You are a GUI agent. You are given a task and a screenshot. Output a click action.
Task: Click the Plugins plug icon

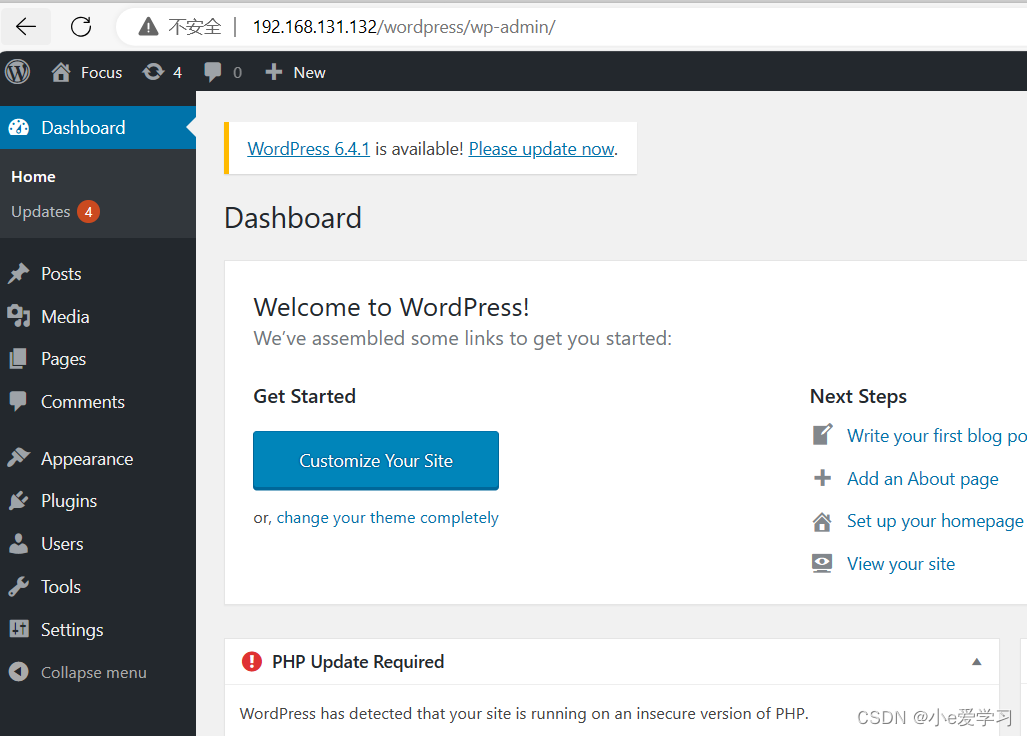pos(19,501)
